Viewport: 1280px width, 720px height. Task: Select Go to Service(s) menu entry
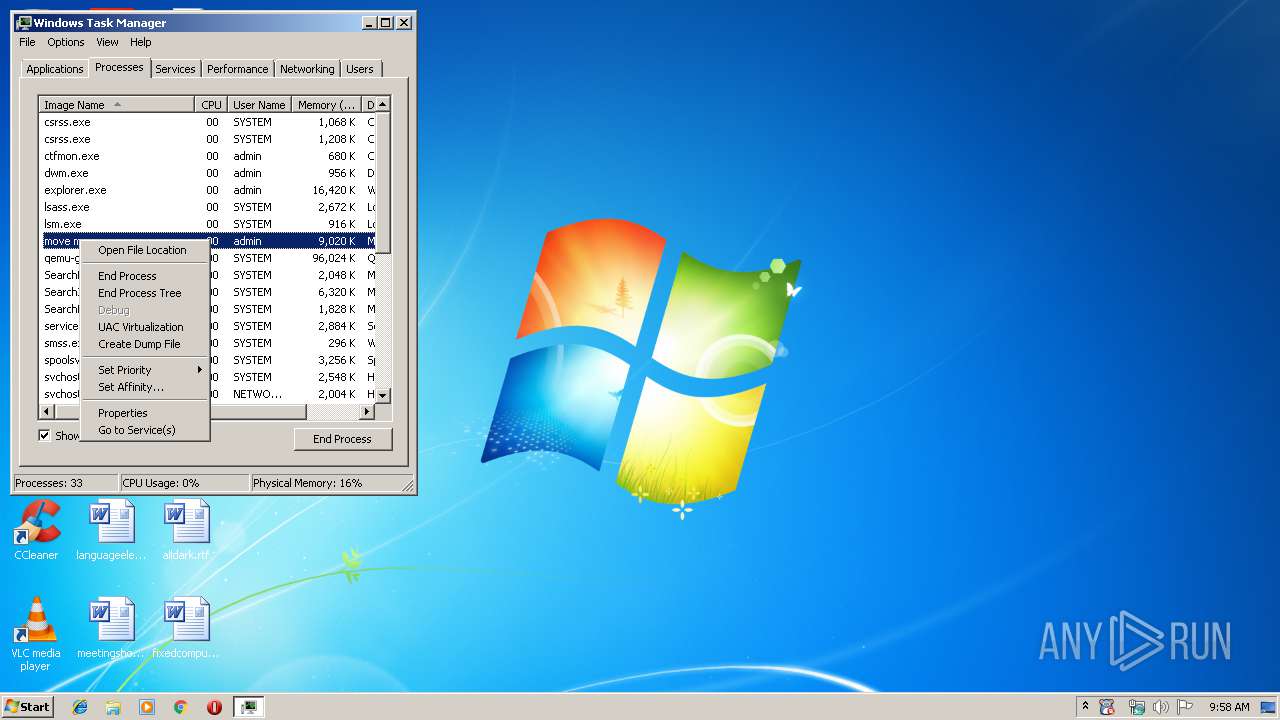(x=145, y=430)
